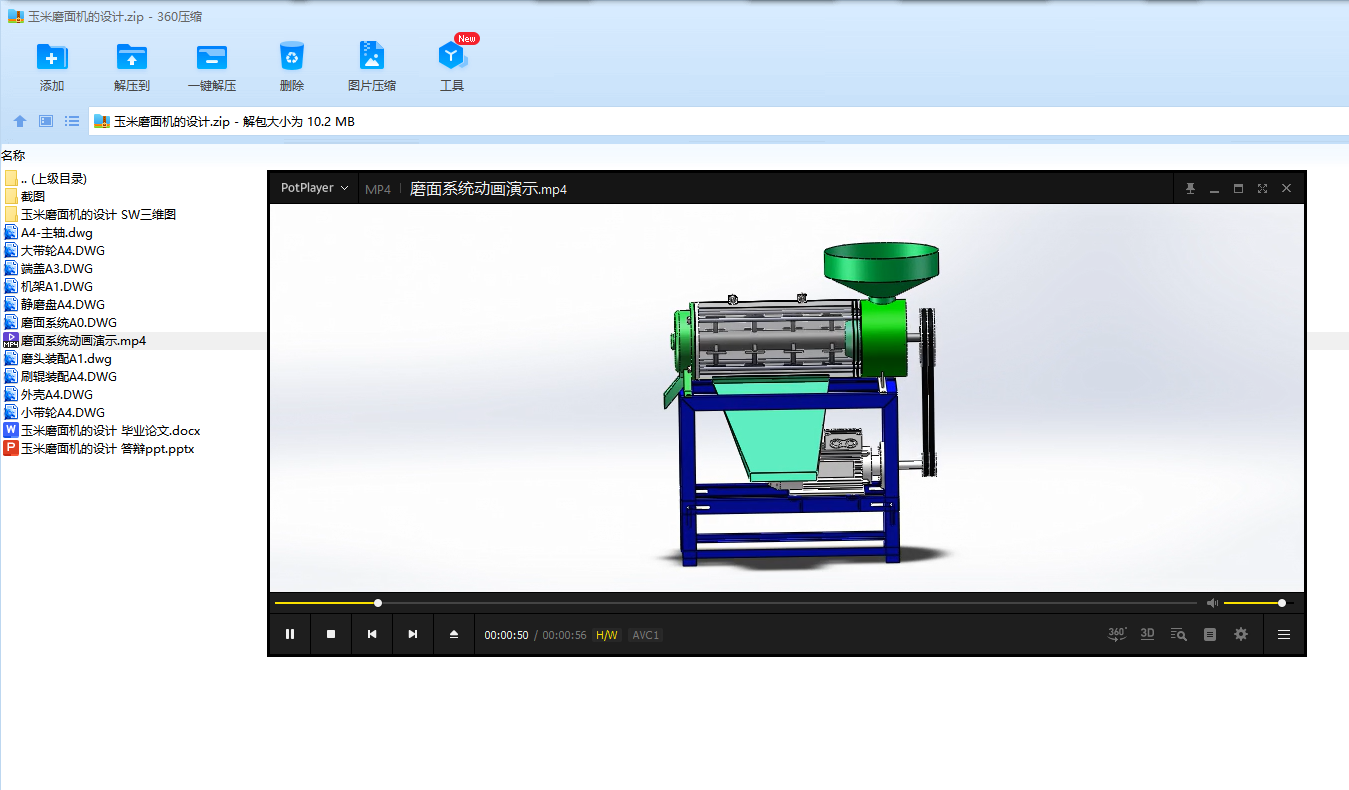Click the video frame showing the grinding machine
The image size is (1349, 790).
pyautogui.click(x=787, y=398)
